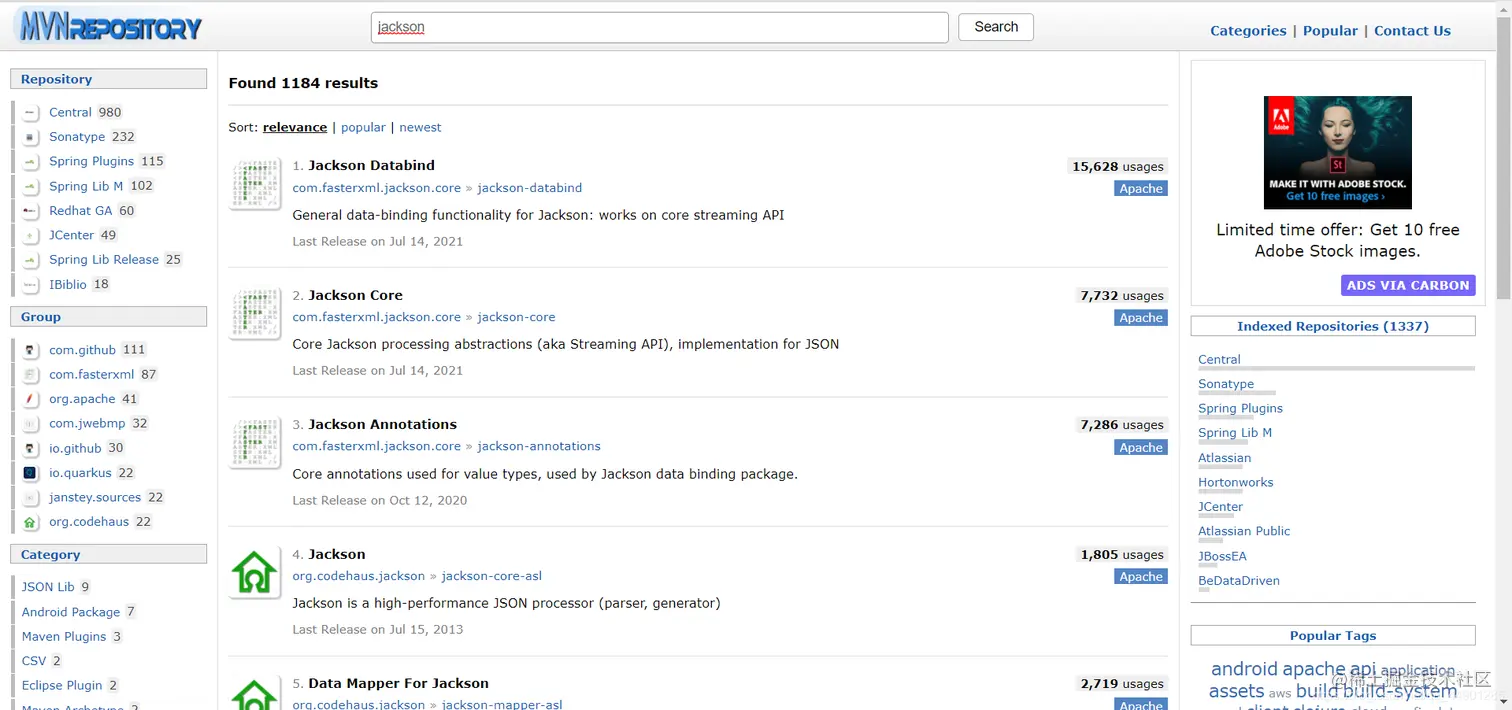Click the ADS VIA CARBON button
This screenshot has height=710, width=1512.
[x=1408, y=285]
